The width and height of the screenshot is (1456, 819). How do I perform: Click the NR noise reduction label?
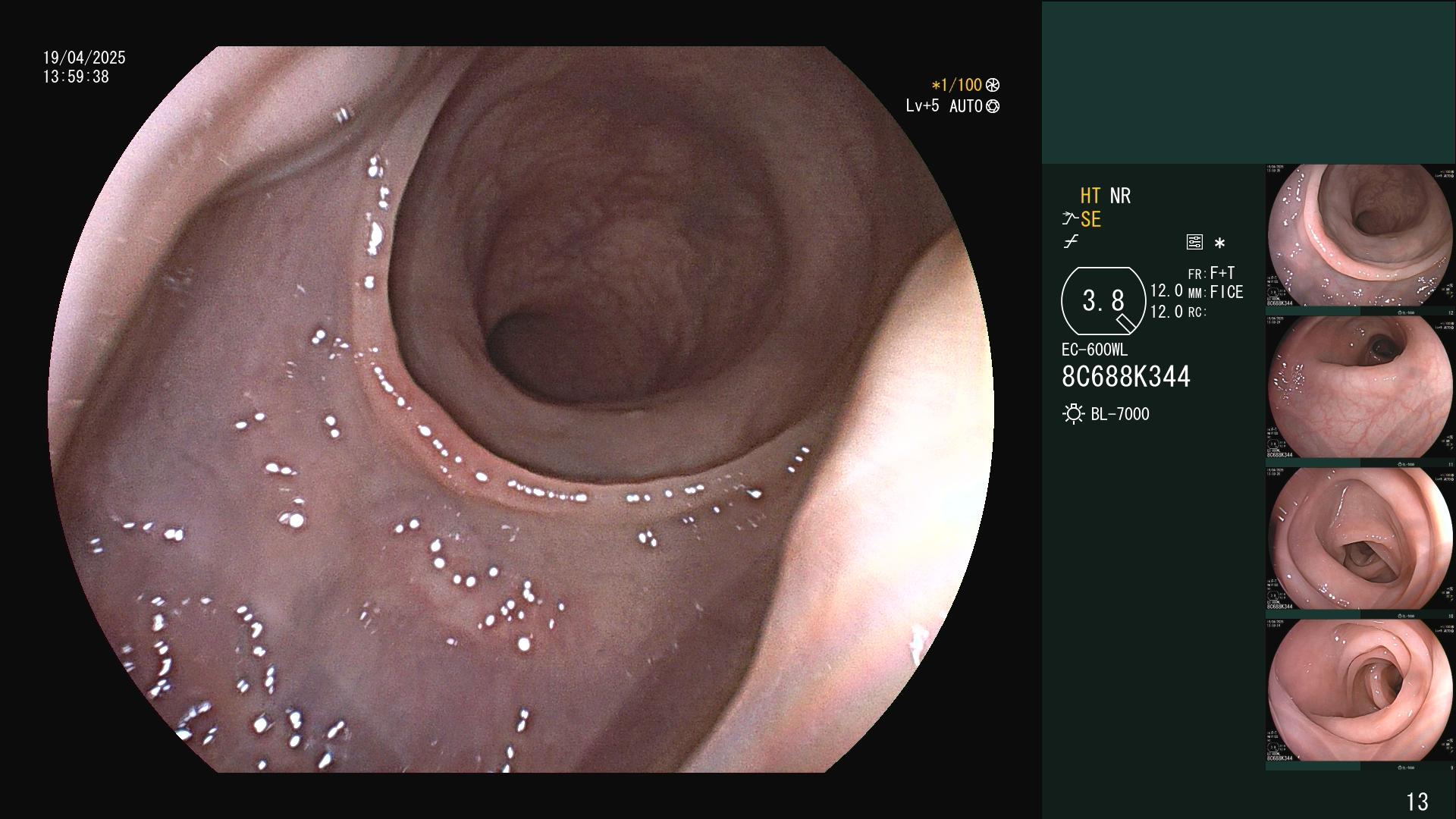click(x=1120, y=196)
